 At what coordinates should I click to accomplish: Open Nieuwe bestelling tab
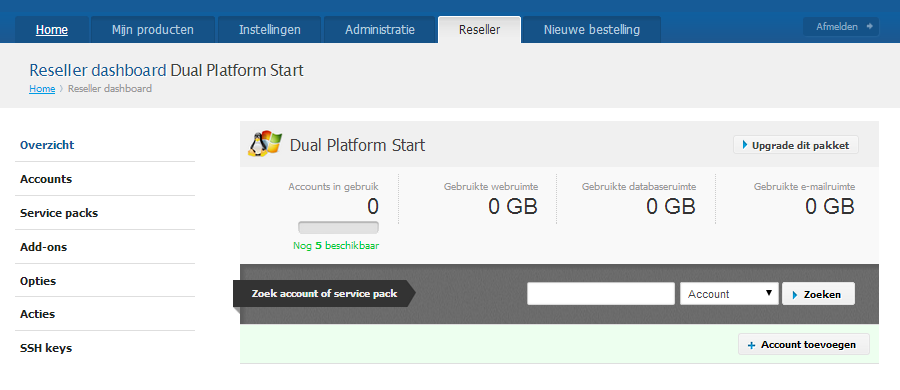pyautogui.click(x=592, y=29)
